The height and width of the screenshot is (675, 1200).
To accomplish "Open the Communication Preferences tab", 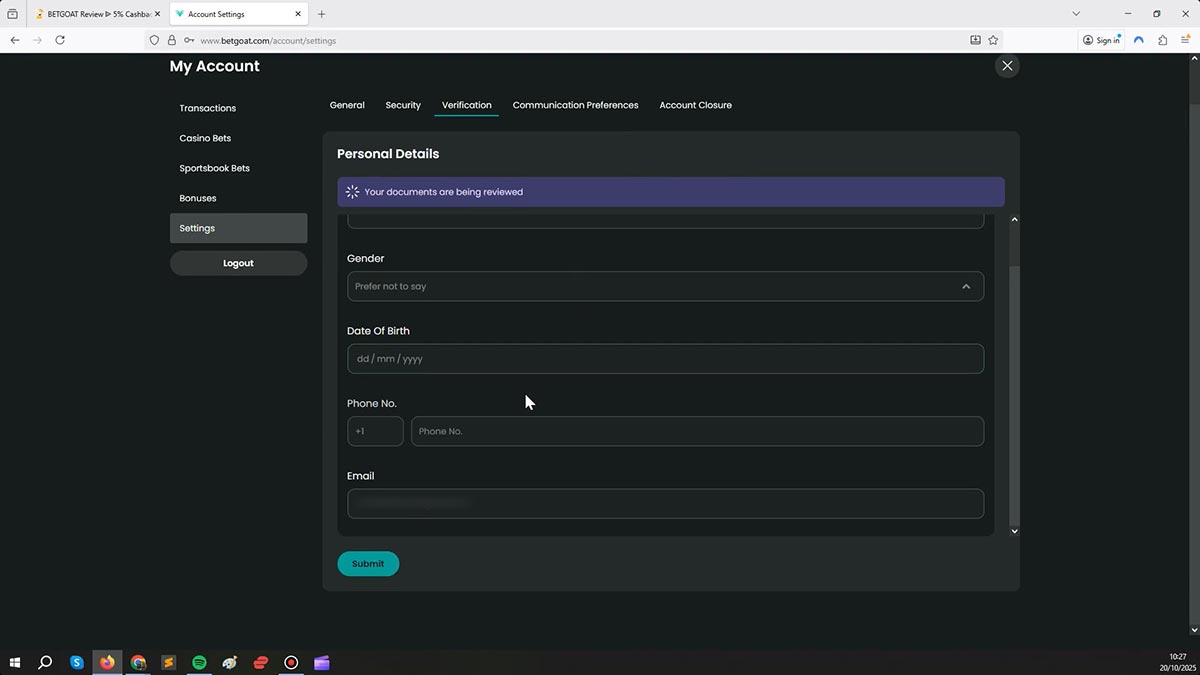I will point(575,105).
